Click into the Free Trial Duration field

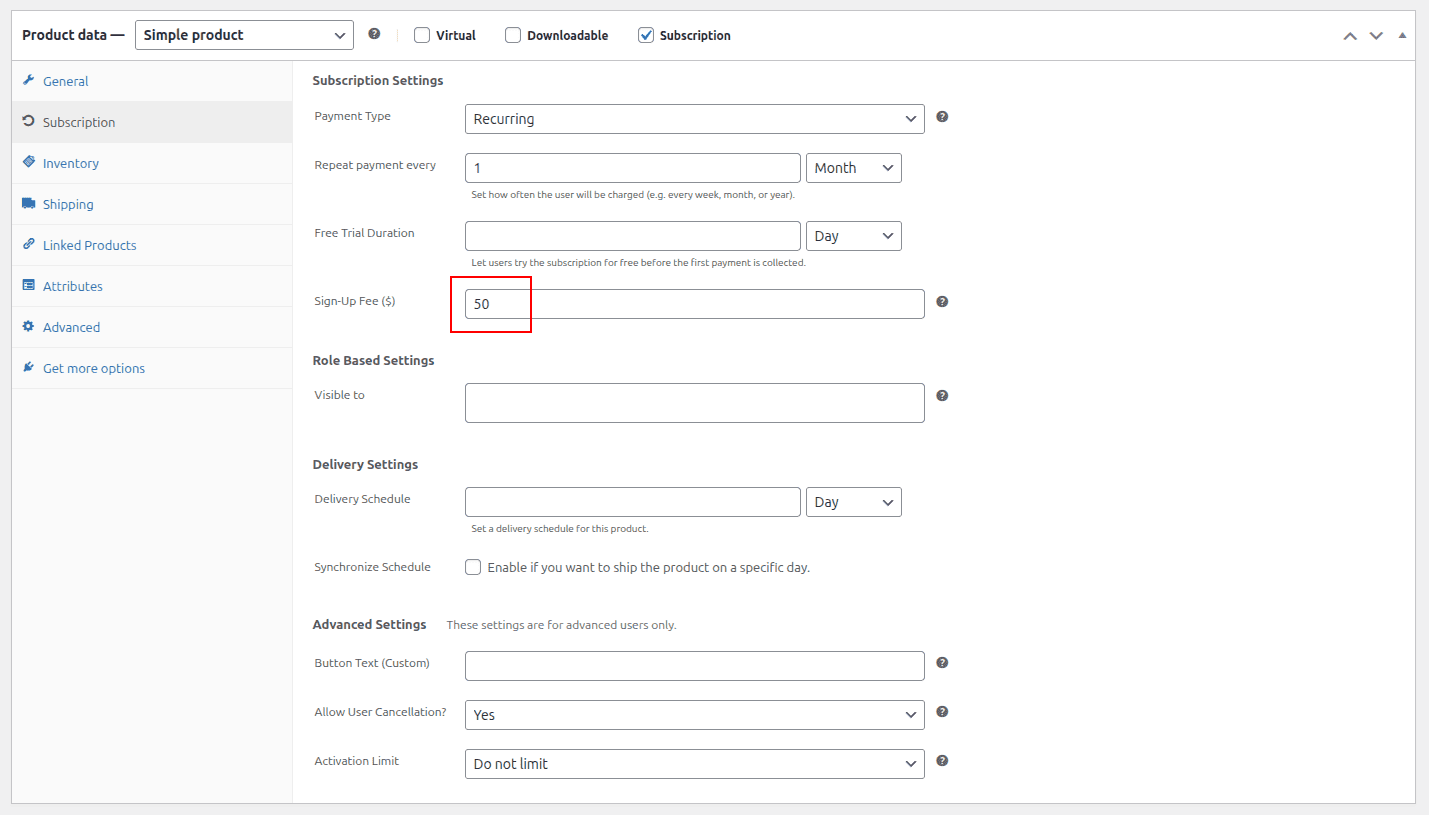coord(632,236)
